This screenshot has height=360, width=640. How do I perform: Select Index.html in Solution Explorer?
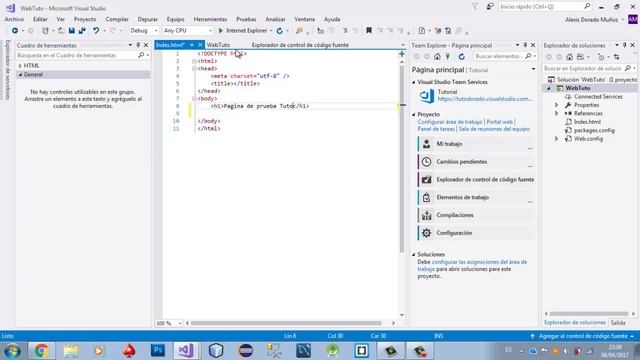coord(587,122)
